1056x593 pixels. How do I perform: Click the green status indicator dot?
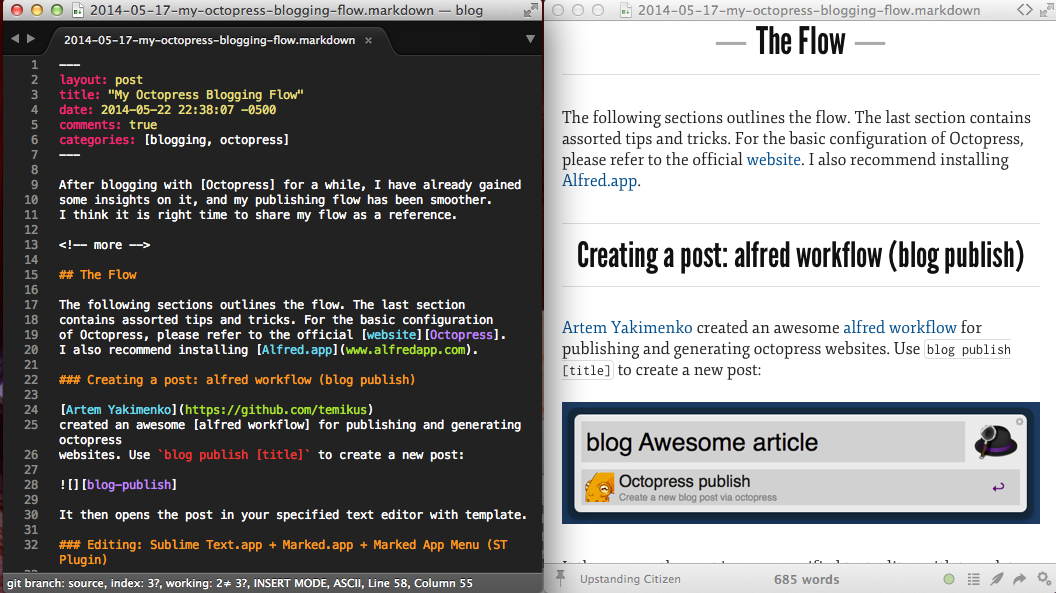point(949,579)
